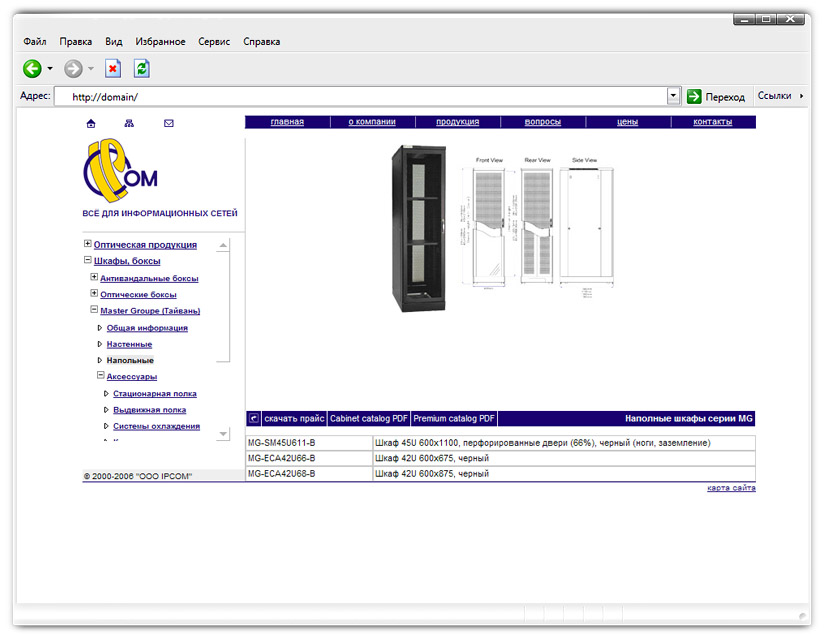Expand the Настенные tree branch
This screenshot has width=825, height=638.
click(x=99, y=343)
